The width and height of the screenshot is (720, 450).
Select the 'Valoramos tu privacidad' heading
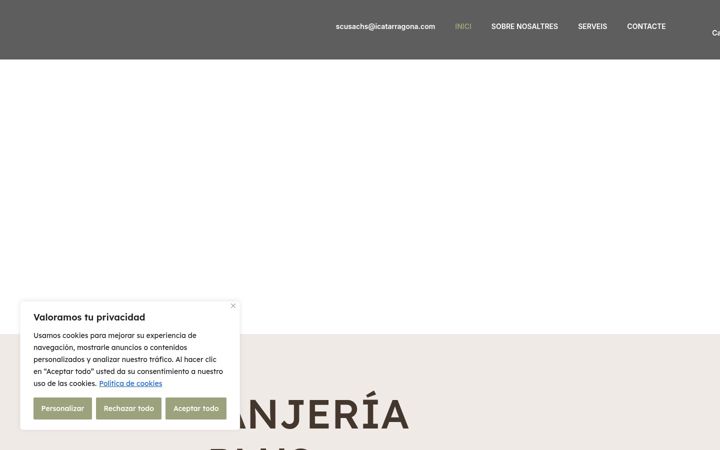click(89, 317)
